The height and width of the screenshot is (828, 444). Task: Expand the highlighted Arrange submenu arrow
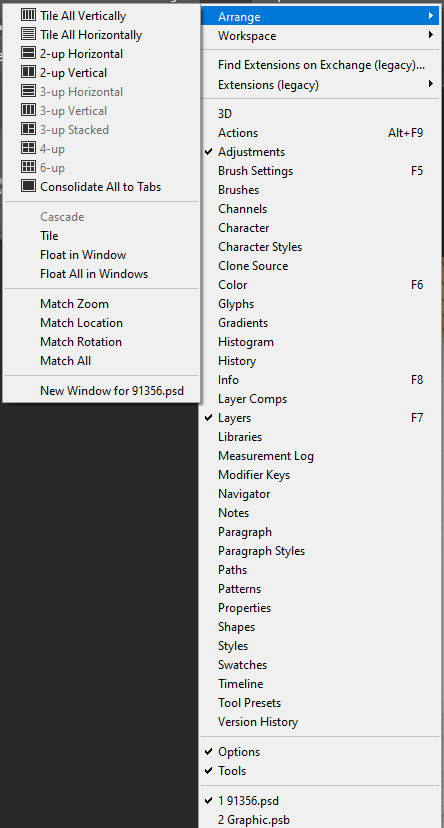(x=431, y=16)
